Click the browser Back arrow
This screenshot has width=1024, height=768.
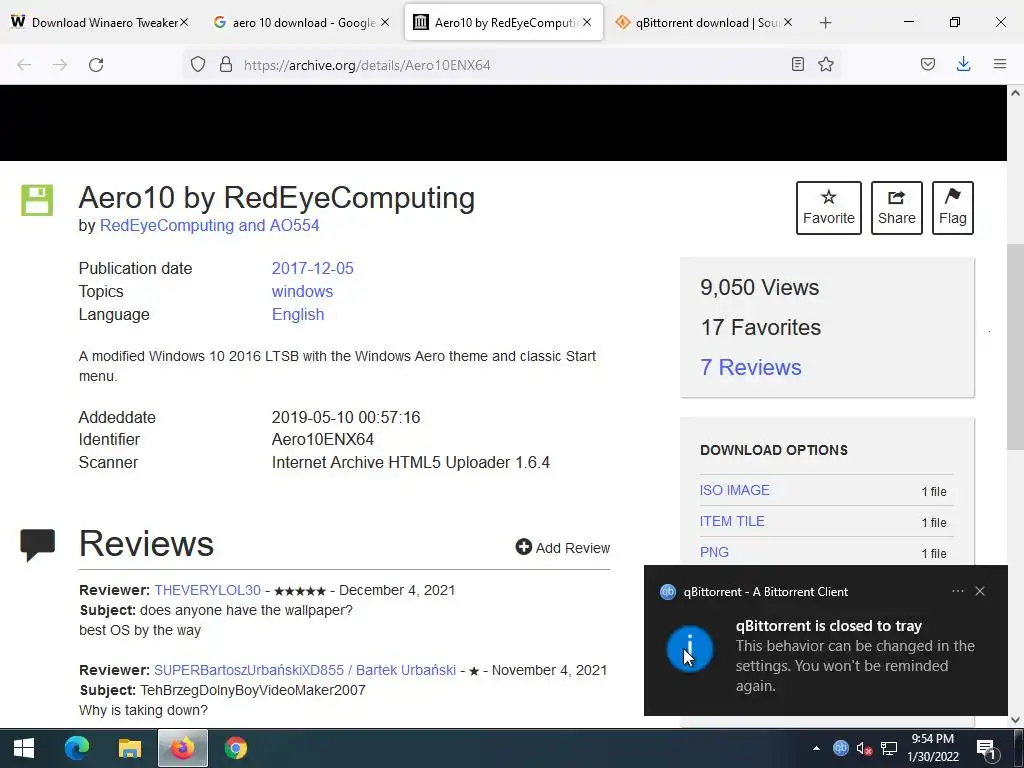coord(24,65)
